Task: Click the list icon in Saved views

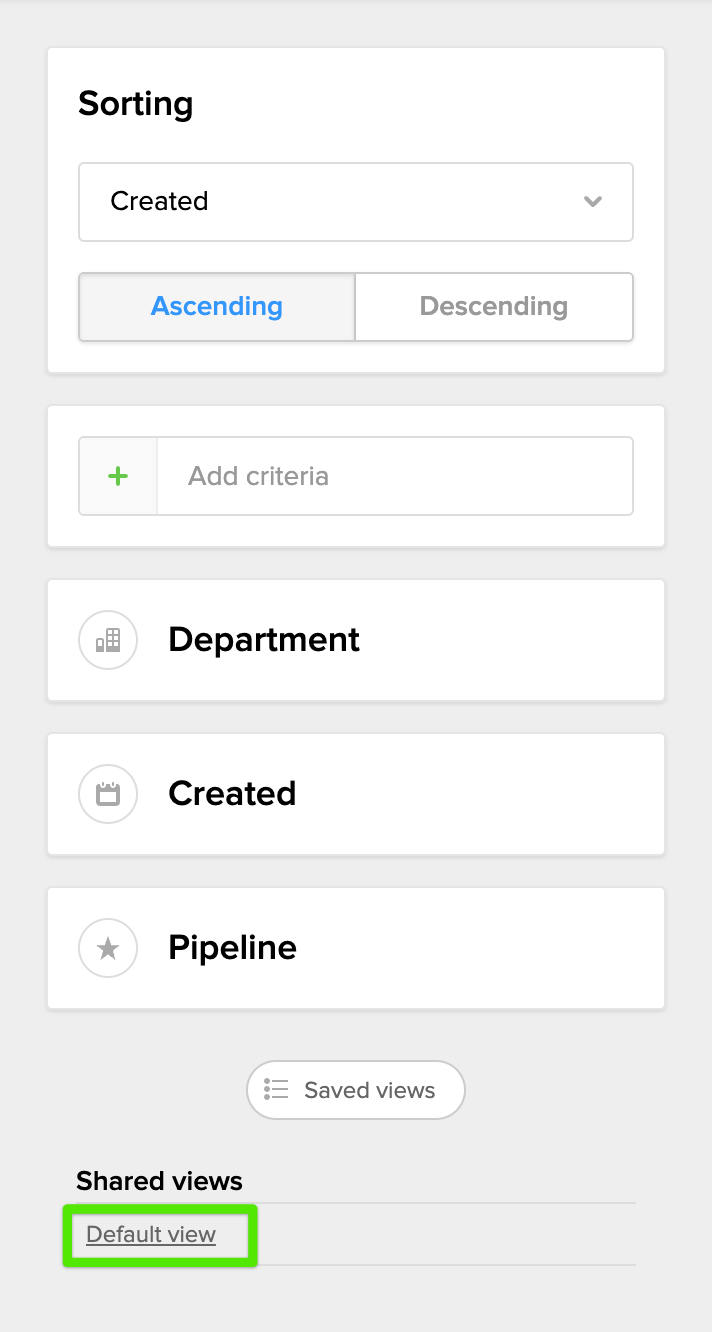Action: [x=277, y=1090]
